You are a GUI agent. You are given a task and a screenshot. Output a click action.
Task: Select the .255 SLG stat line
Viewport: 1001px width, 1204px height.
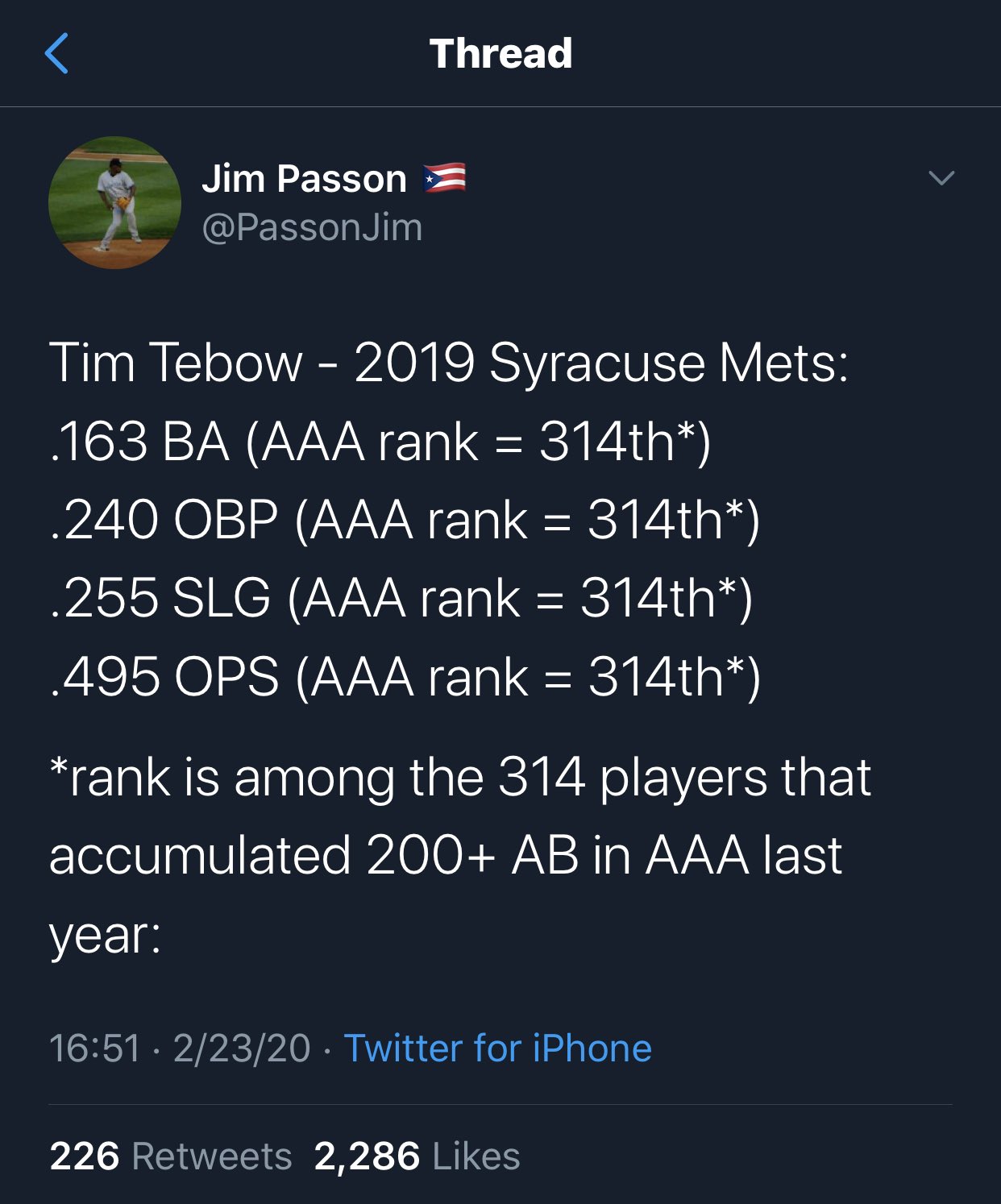(x=401, y=599)
